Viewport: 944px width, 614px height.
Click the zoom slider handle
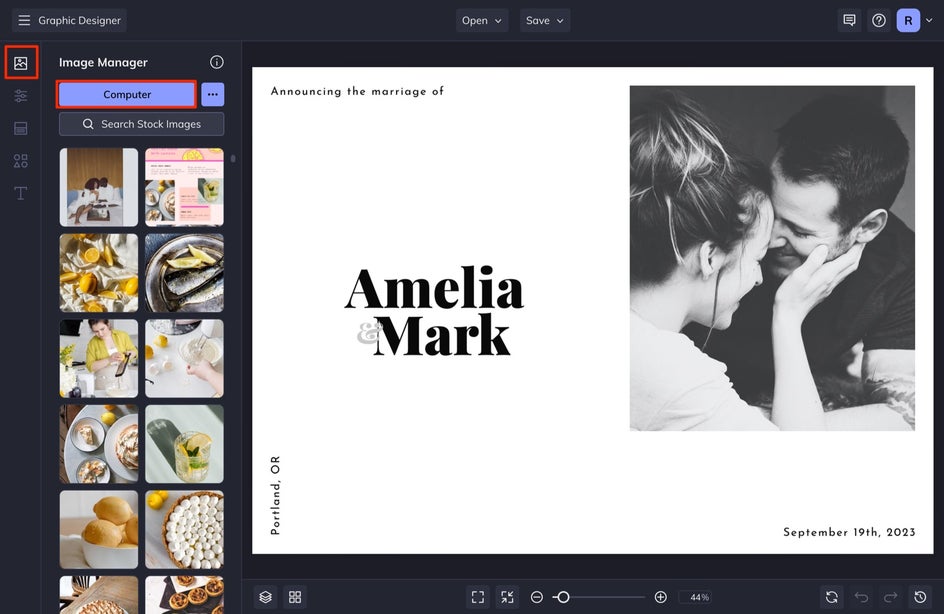tap(563, 597)
